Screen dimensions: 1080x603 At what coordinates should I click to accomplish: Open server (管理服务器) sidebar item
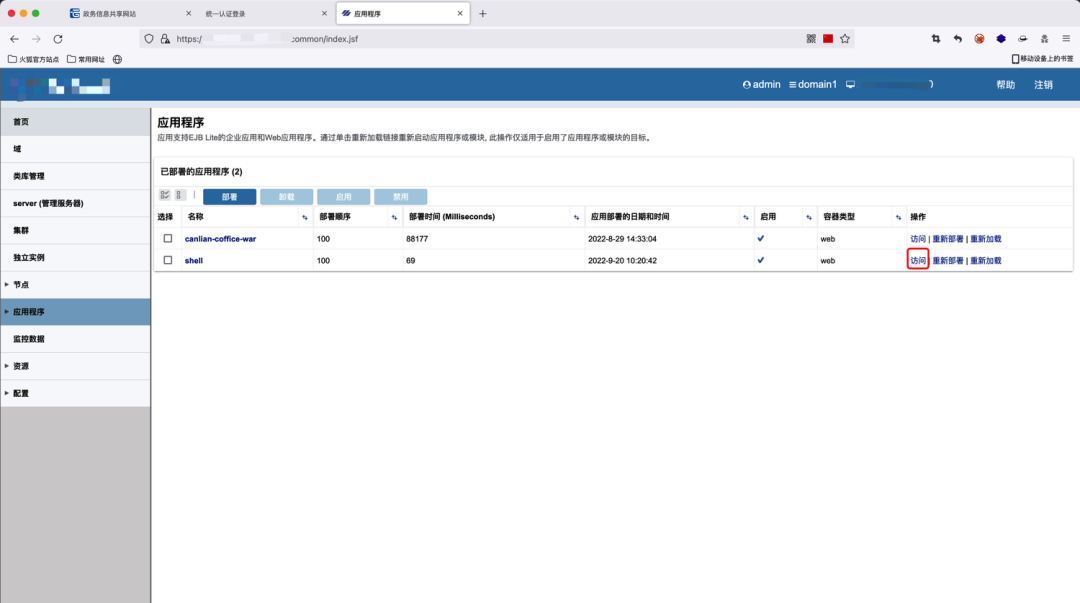pyautogui.click(x=76, y=203)
